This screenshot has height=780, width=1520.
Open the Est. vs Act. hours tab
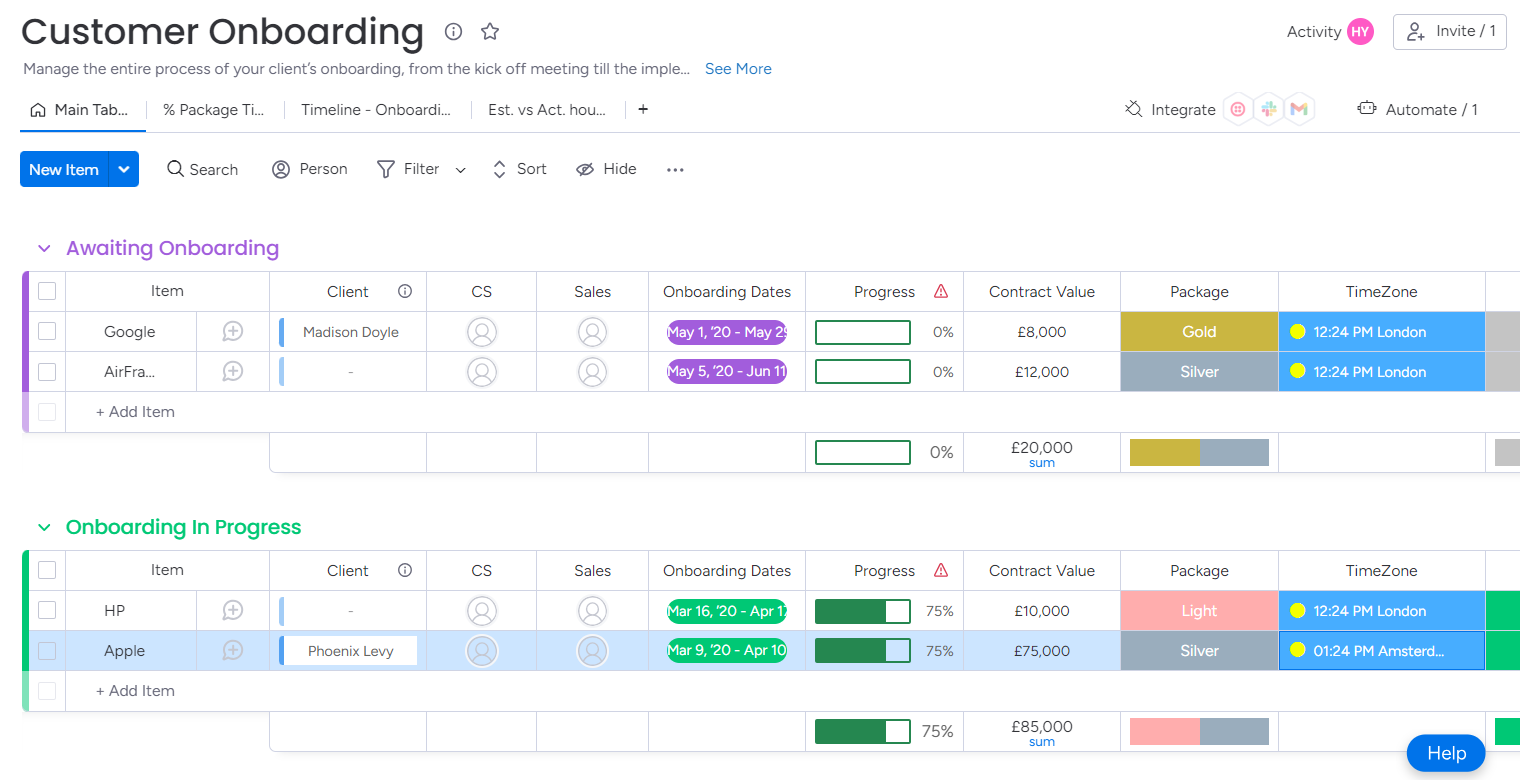pyautogui.click(x=547, y=109)
